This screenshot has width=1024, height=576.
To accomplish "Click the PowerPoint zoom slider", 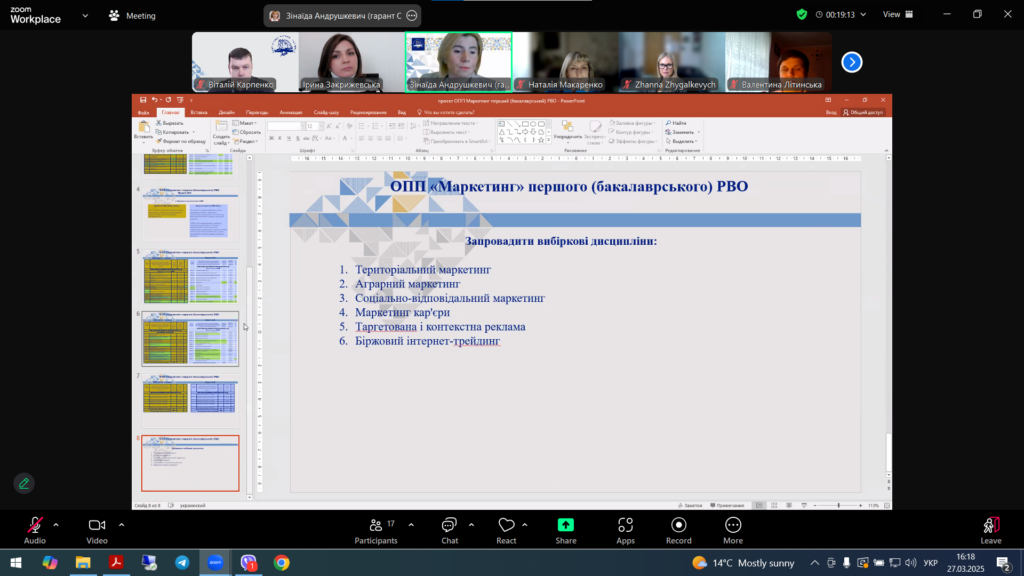I will click(839, 505).
